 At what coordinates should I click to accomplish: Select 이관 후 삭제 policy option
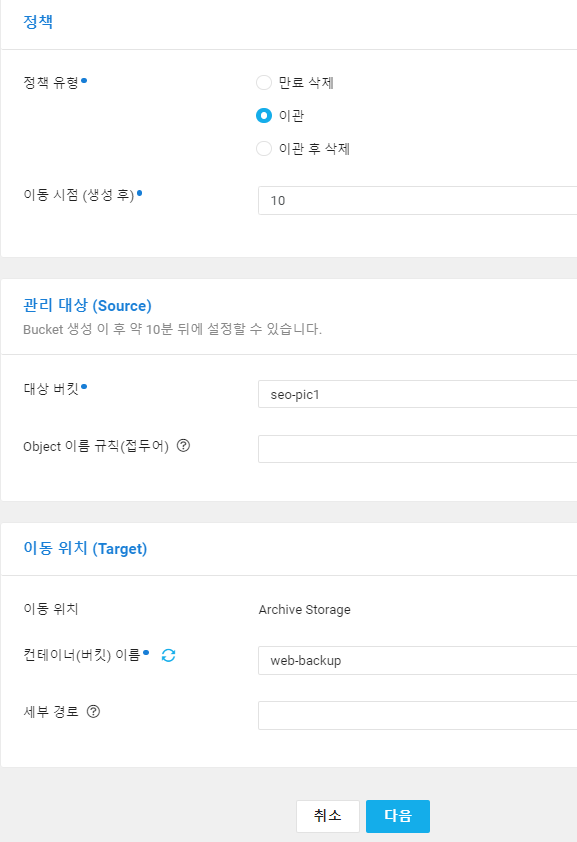264,148
